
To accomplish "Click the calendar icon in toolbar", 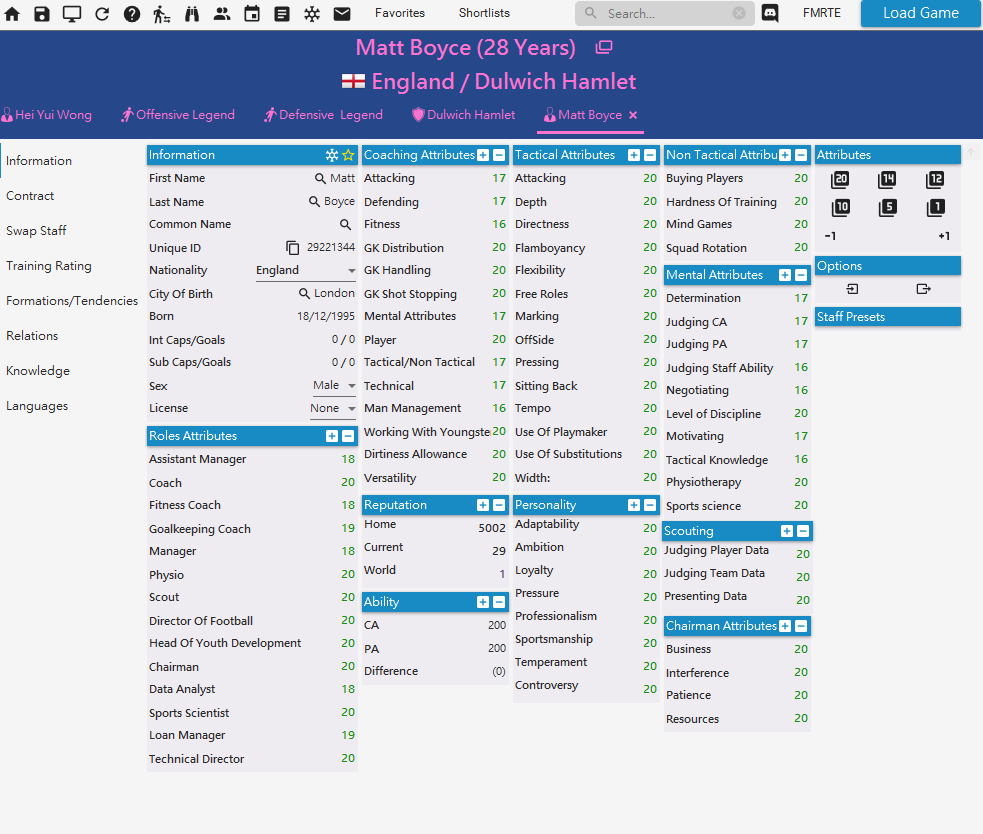I will click(x=252, y=13).
